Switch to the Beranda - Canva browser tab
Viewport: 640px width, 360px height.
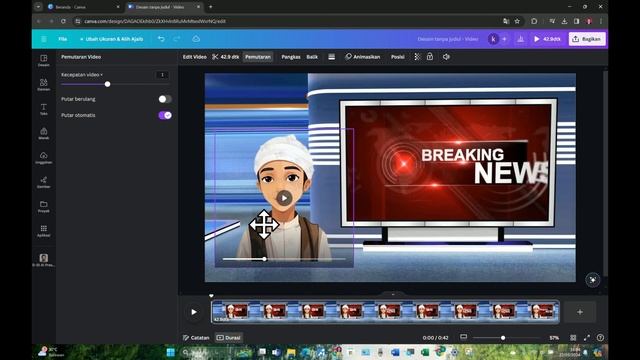pos(84,7)
